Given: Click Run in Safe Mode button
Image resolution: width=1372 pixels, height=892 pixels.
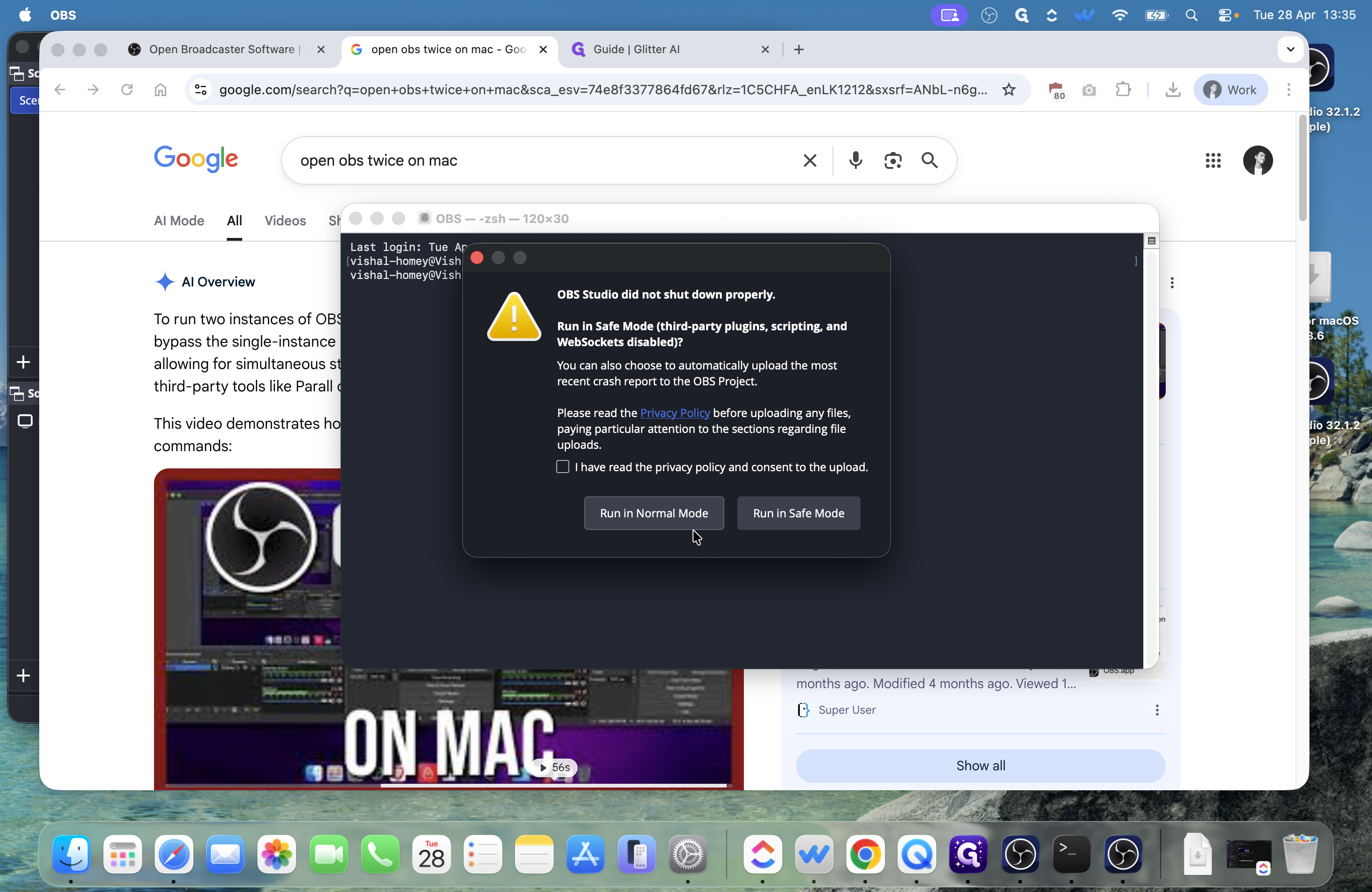Looking at the screenshot, I should pos(798,513).
